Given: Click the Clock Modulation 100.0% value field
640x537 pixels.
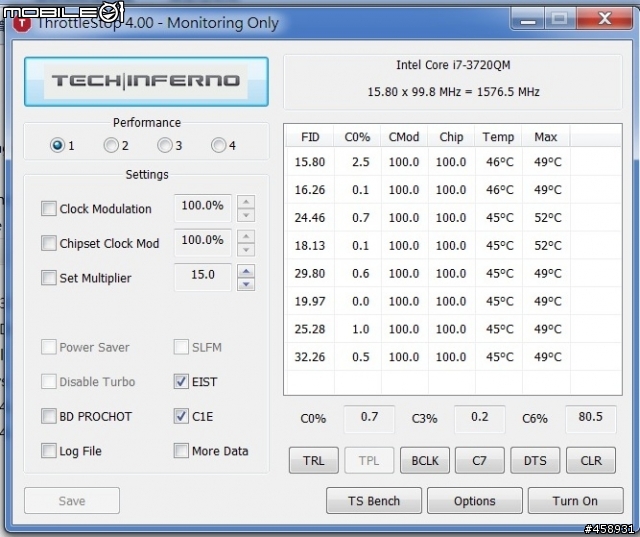Looking at the screenshot, I should pos(203,208).
